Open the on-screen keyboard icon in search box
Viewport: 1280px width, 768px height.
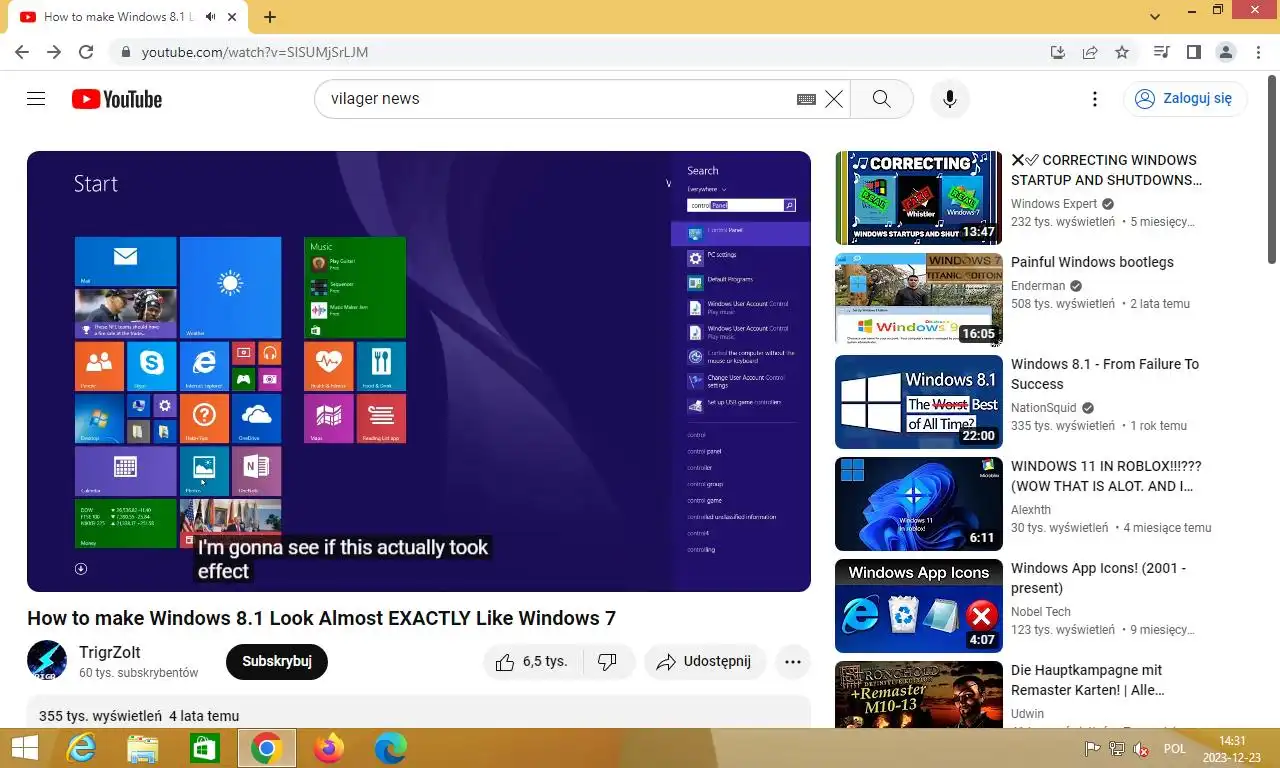pyautogui.click(x=806, y=99)
